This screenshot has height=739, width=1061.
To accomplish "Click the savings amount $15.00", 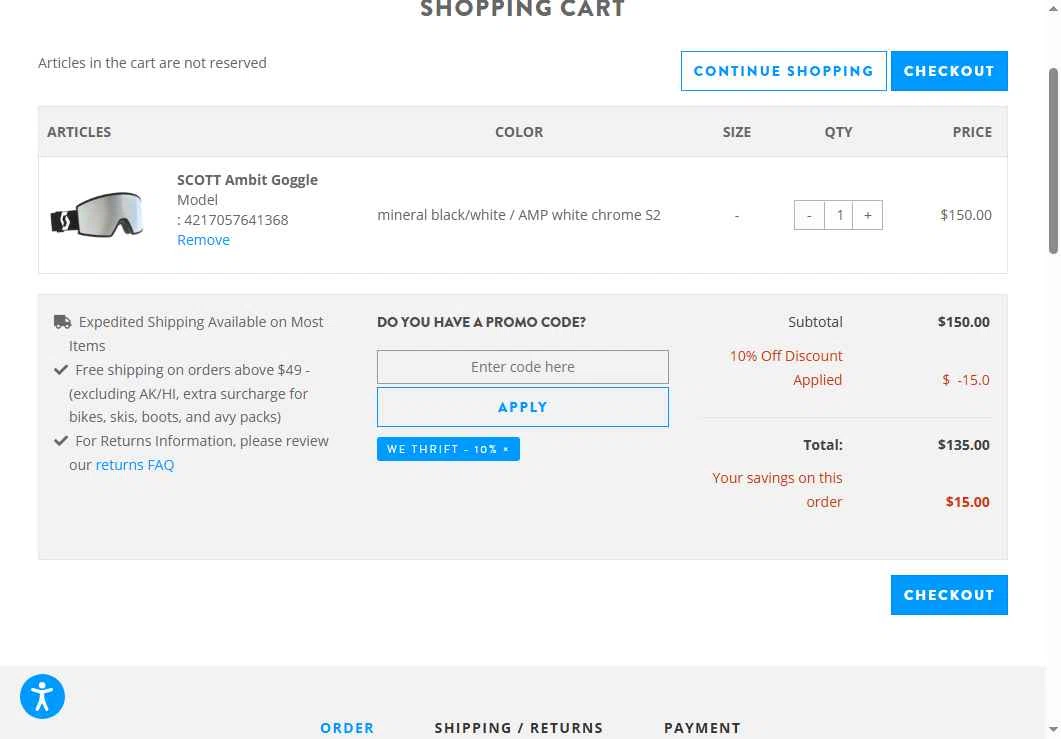I will 967,502.
